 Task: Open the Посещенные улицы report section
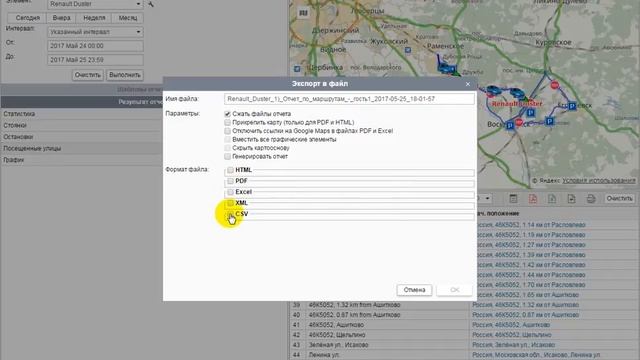pyautogui.click(x=82, y=148)
